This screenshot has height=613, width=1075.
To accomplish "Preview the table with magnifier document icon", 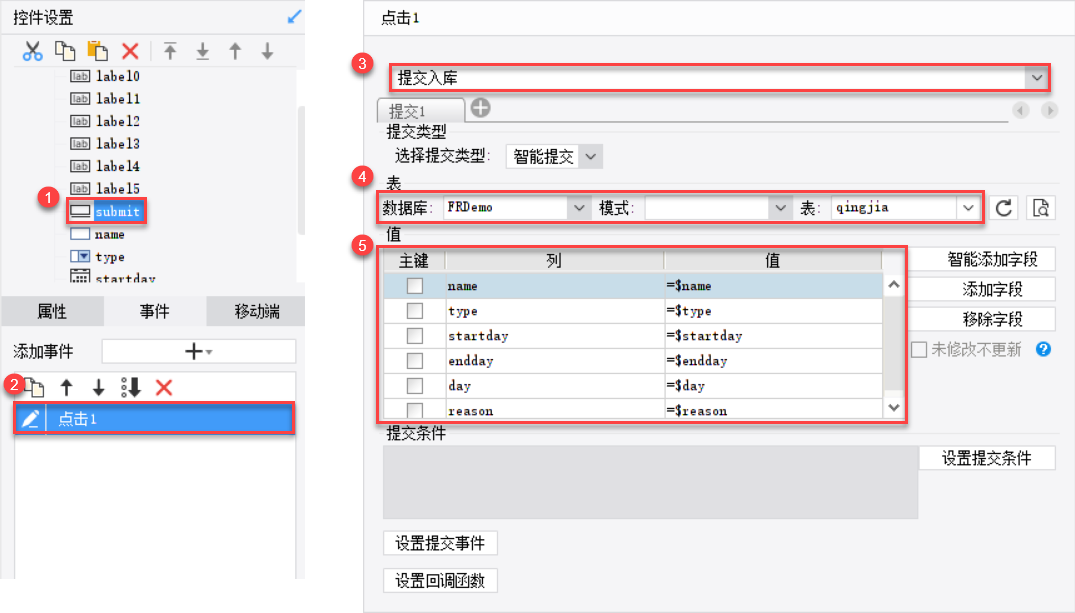I will (1041, 208).
